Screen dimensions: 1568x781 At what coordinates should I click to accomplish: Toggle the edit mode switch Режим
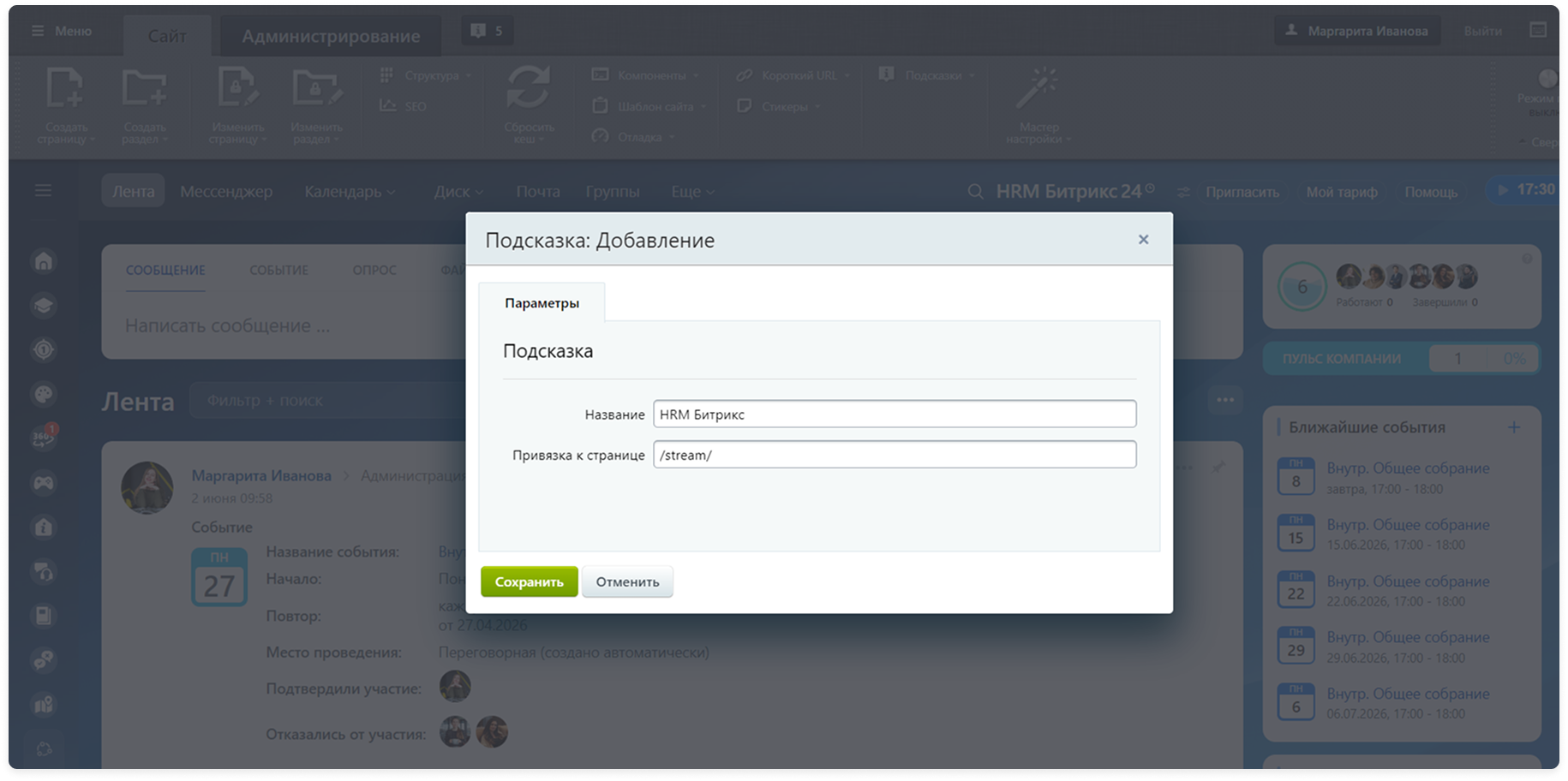[1547, 80]
